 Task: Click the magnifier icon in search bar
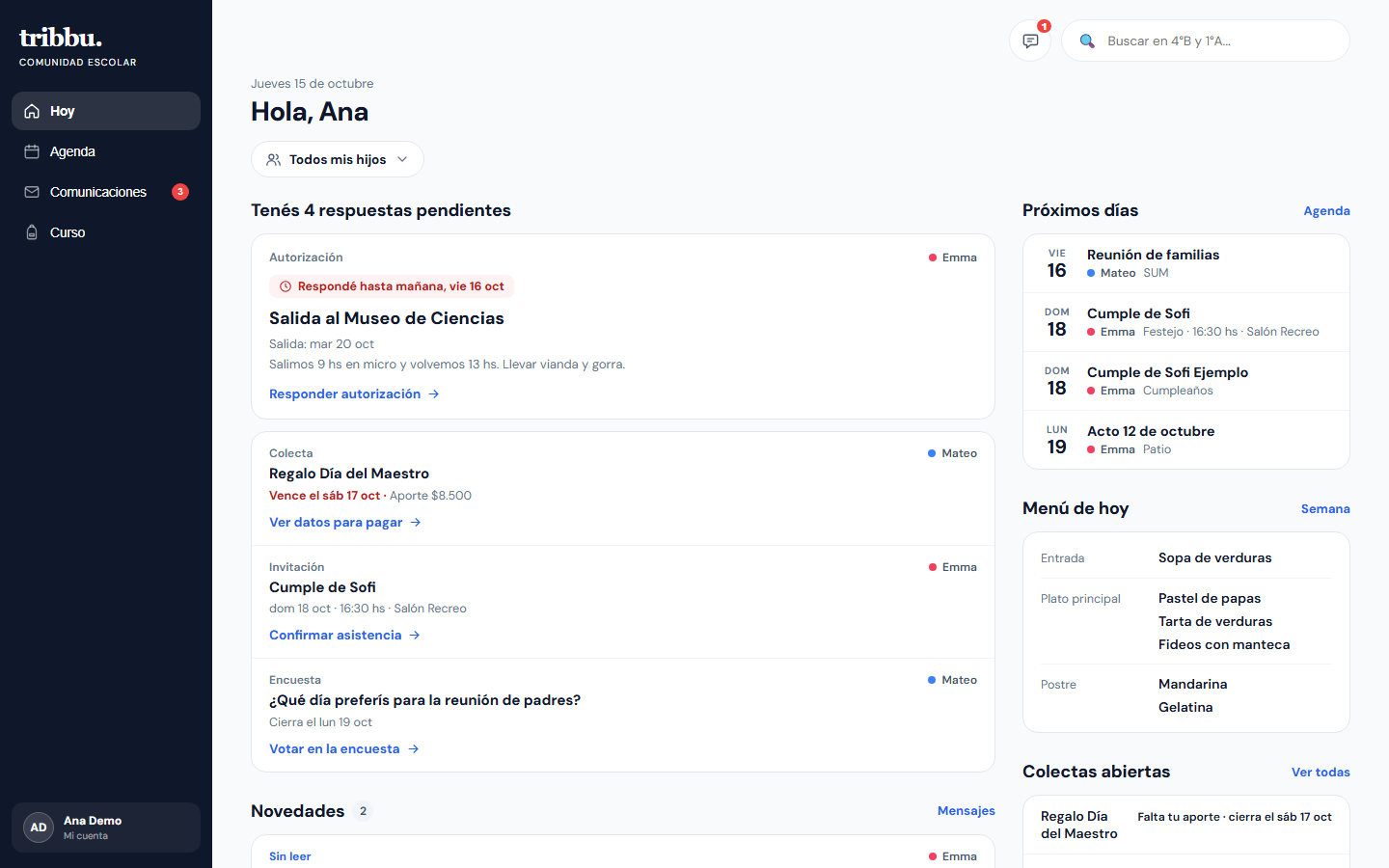[1087, 41]
